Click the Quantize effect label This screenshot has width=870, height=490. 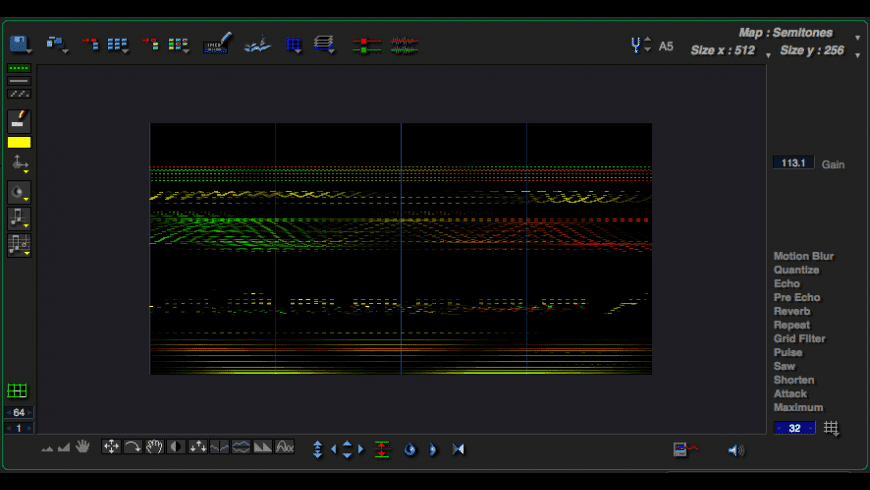pyautogui.click(x=796, y=270)
